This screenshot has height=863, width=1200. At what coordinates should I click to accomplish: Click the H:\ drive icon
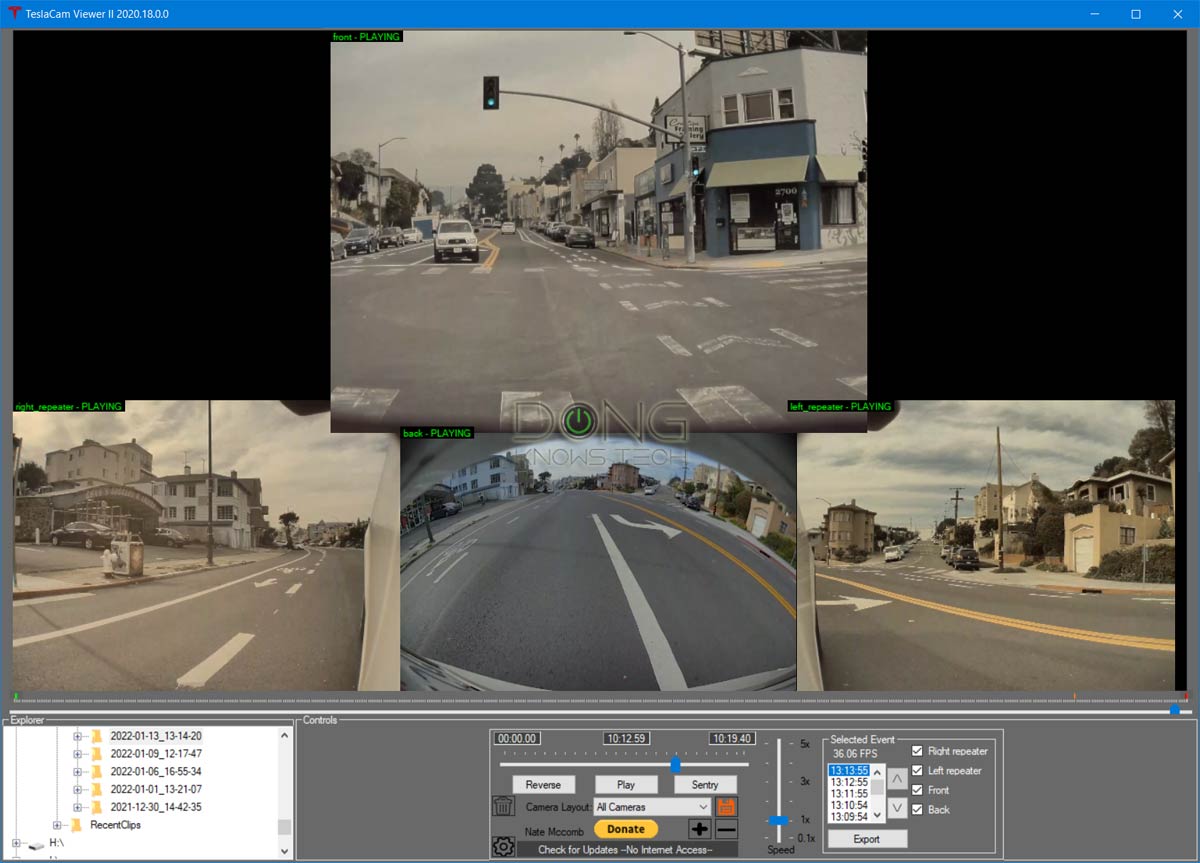click(36, 844)
